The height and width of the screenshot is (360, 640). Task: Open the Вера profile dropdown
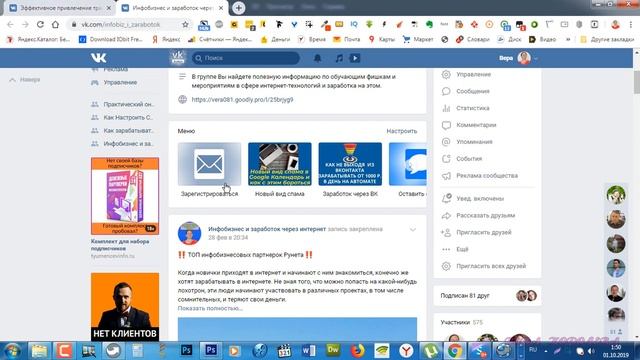[x=518, y=58]
